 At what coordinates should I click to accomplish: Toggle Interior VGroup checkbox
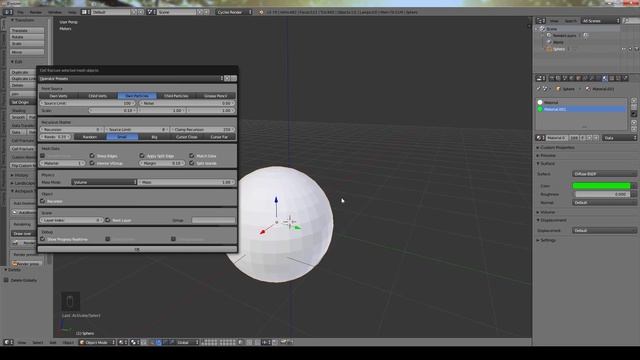point(92,163)
